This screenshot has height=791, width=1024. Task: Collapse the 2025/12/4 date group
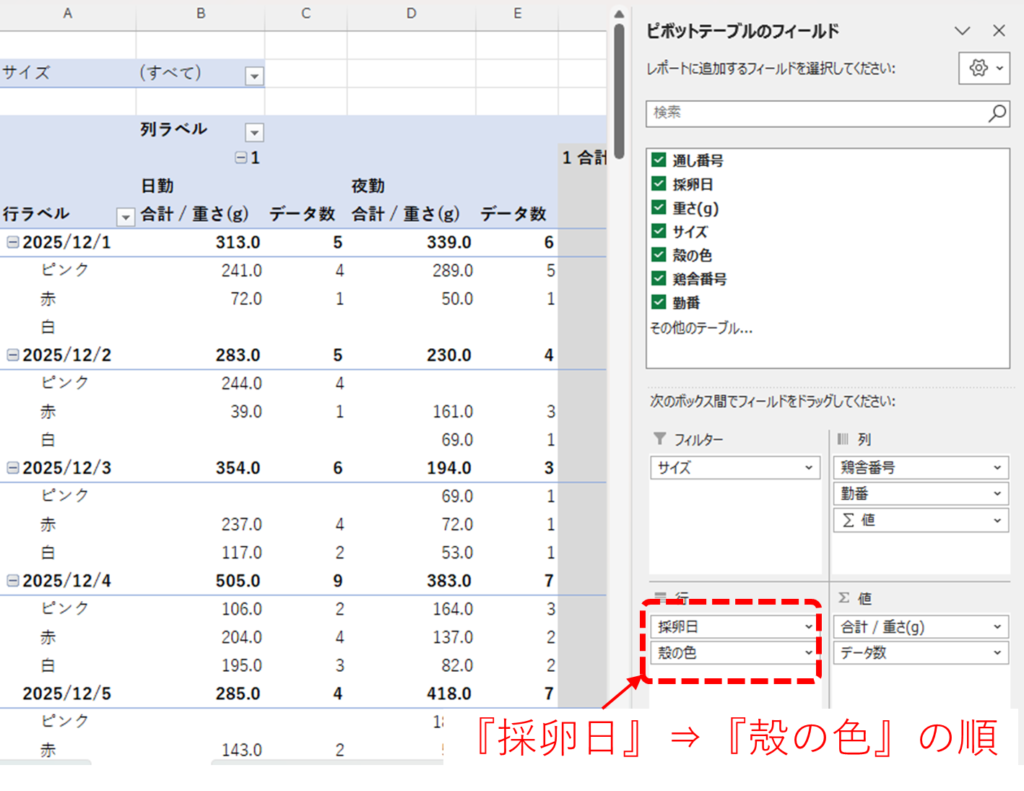point(12,581)
